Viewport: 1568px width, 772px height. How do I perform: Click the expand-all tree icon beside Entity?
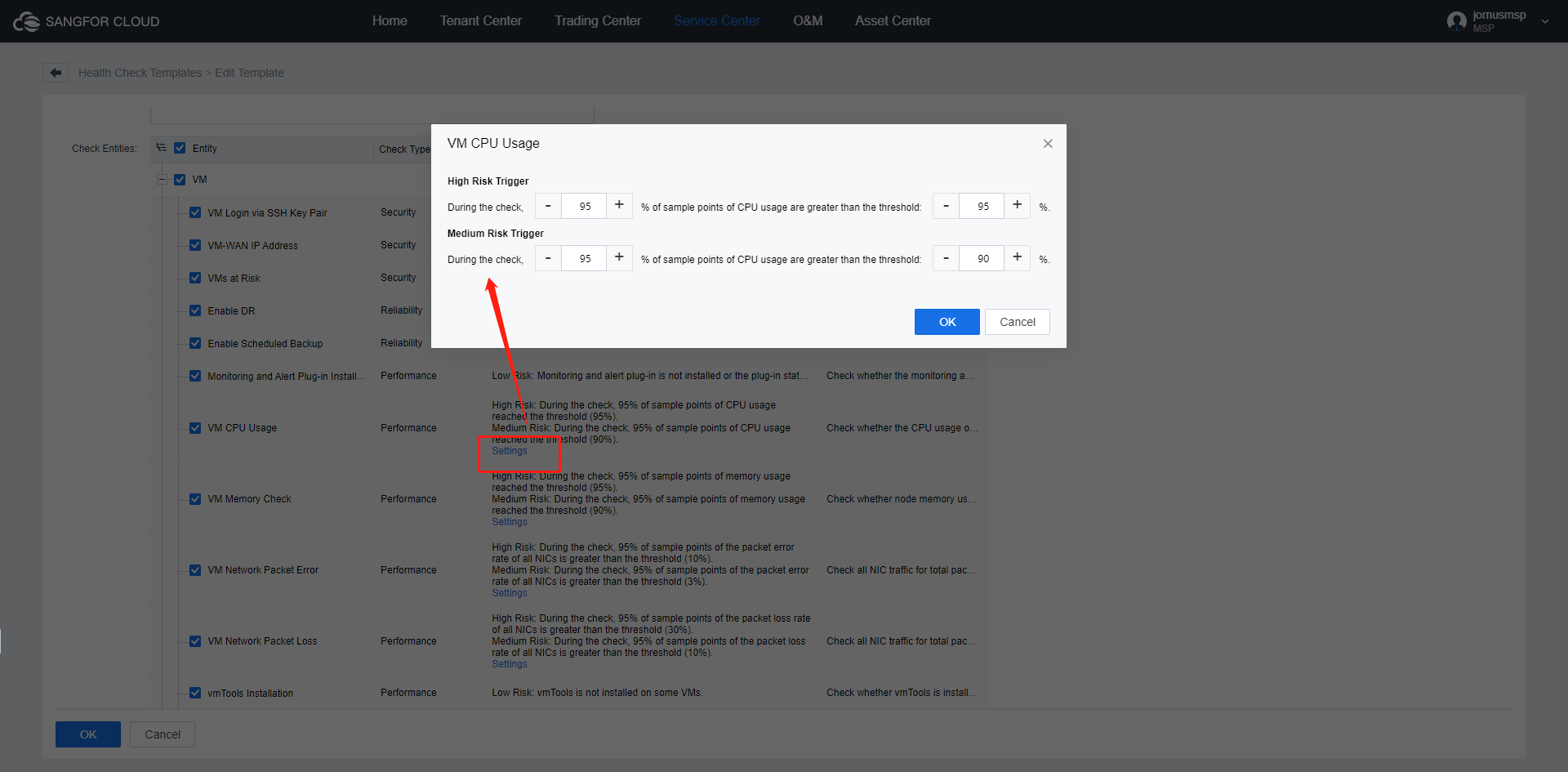162,148
